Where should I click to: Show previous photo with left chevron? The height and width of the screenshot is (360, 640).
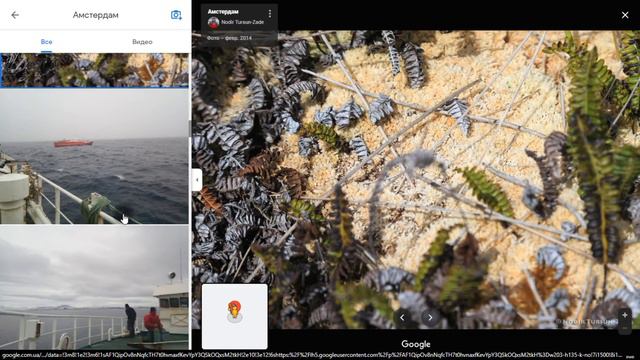tap(402, 317)
